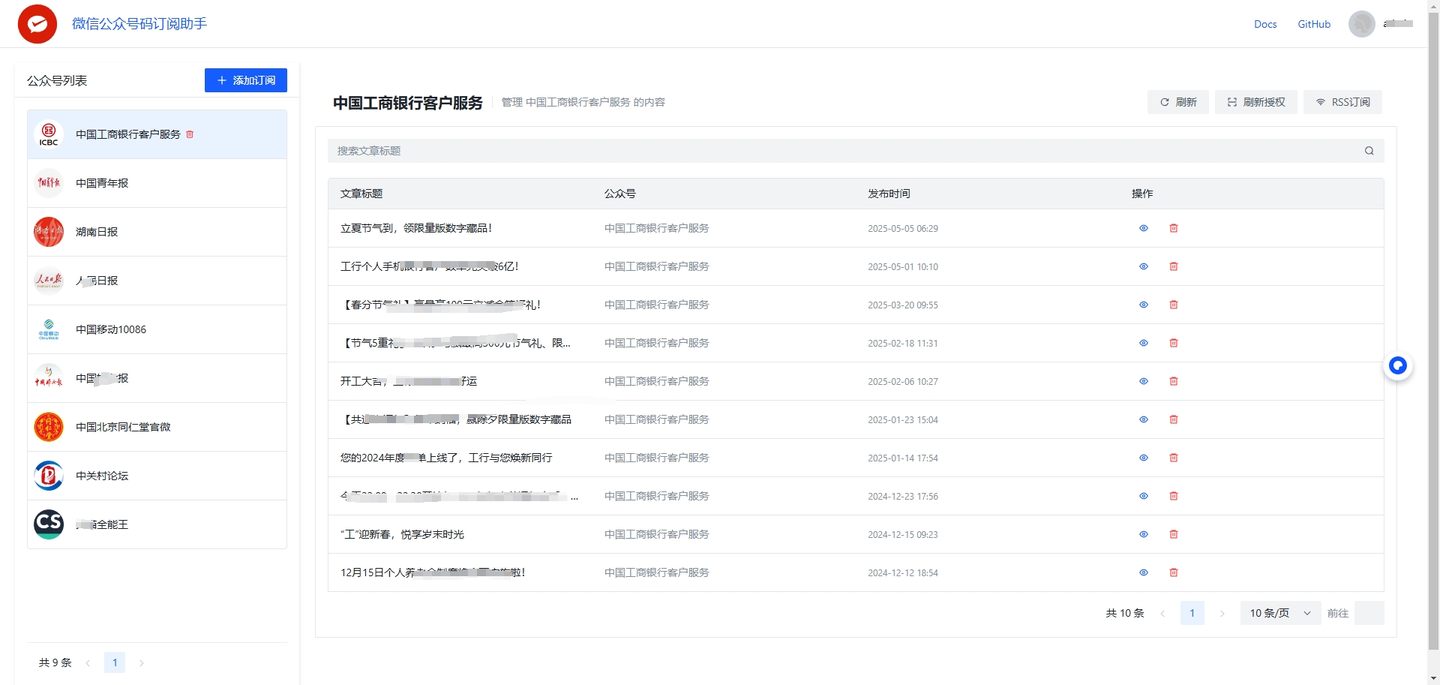Image resolution: width=1440 pixels, height=685 pixels.
Task: View 工行个人手机银行 article via eye icon
Action: (x=1143, y=266)
